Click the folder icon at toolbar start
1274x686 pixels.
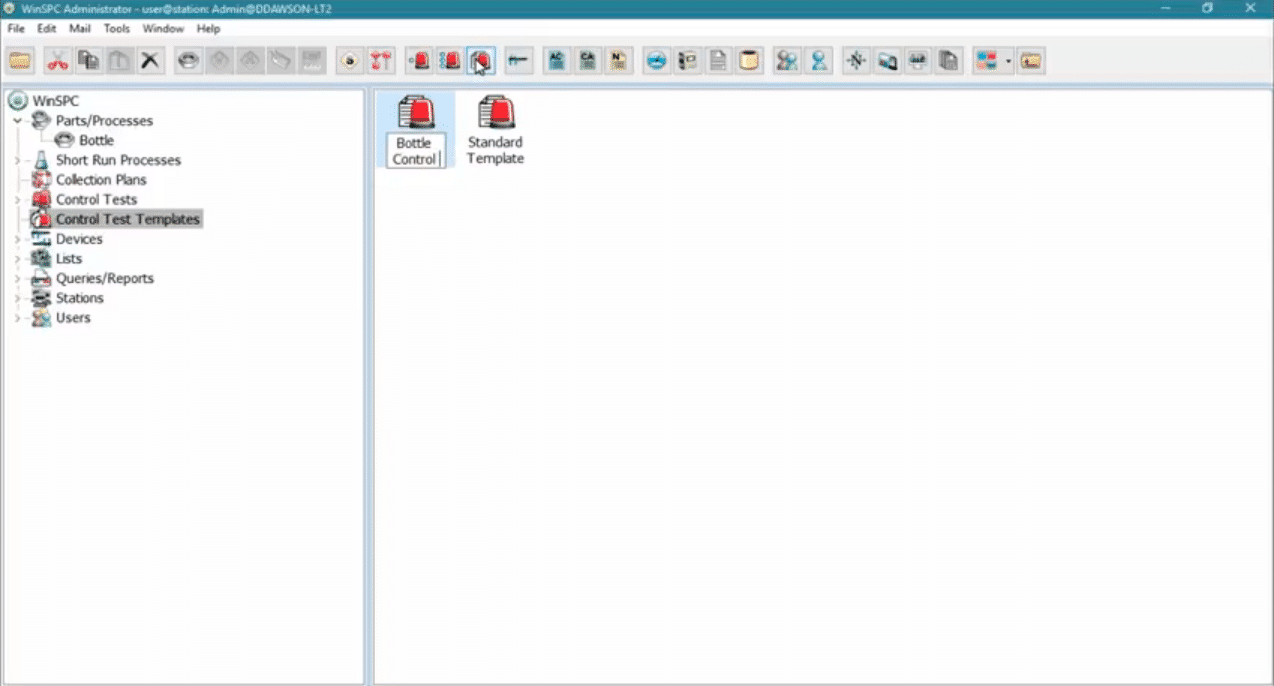point(20,61)
